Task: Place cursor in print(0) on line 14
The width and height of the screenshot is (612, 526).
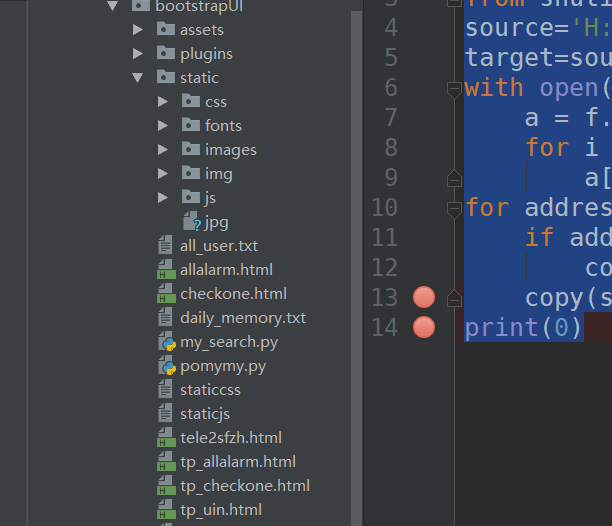Action: [x=523, y=327]
